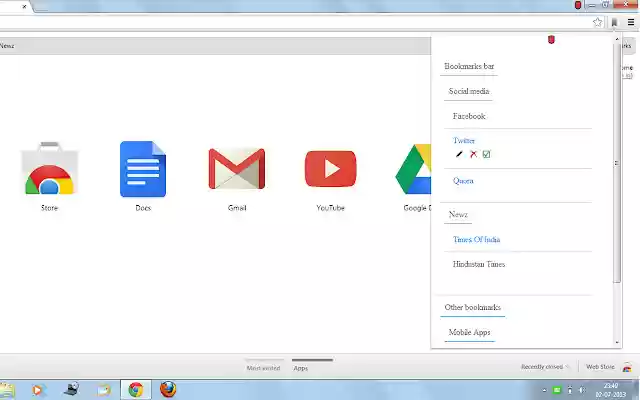640x400 pixels.
Task: Open the Quora bookmark link
Action: pos(463,181)
